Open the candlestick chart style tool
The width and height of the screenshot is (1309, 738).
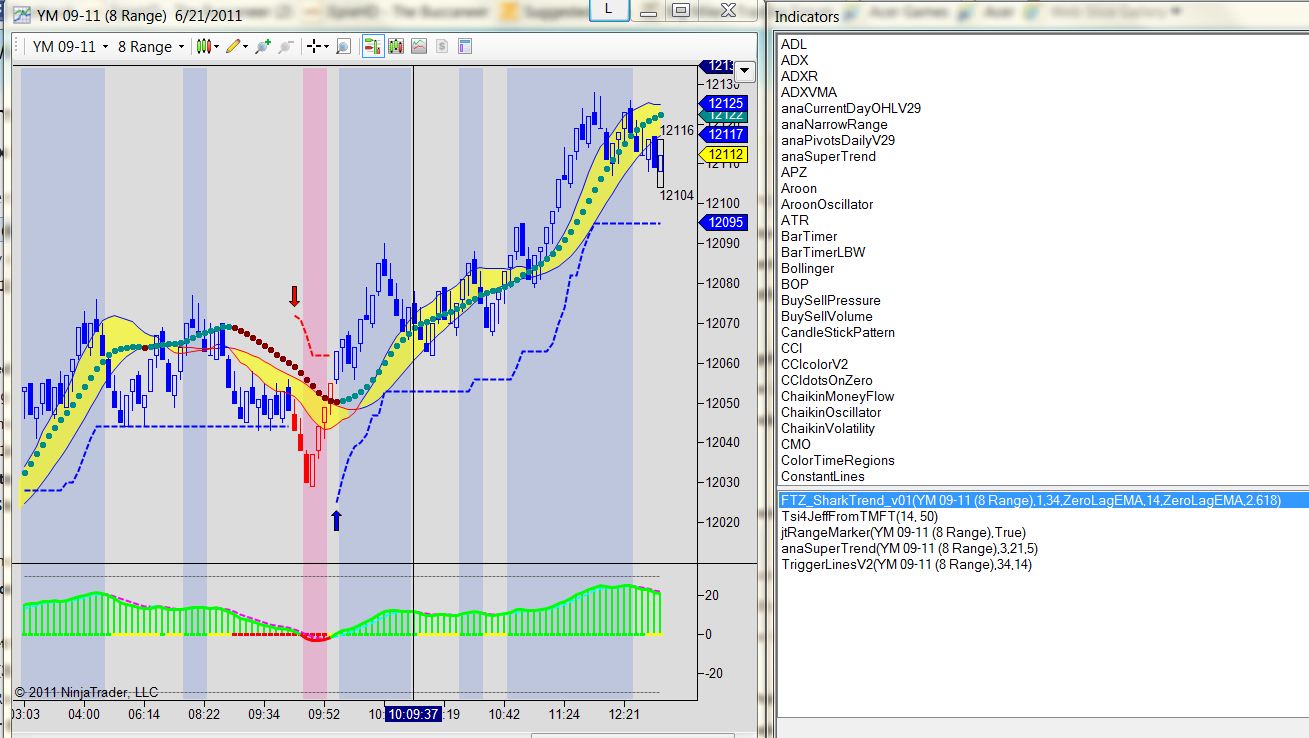point(205,46)
